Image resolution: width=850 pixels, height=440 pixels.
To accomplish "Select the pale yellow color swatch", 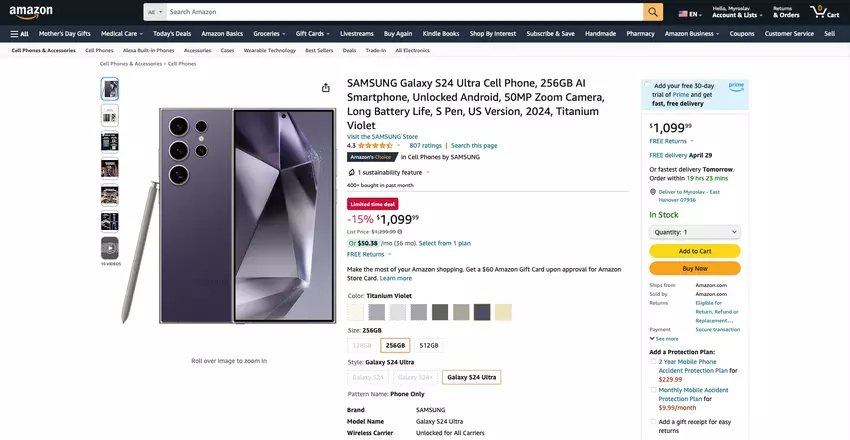I will 503,312.
